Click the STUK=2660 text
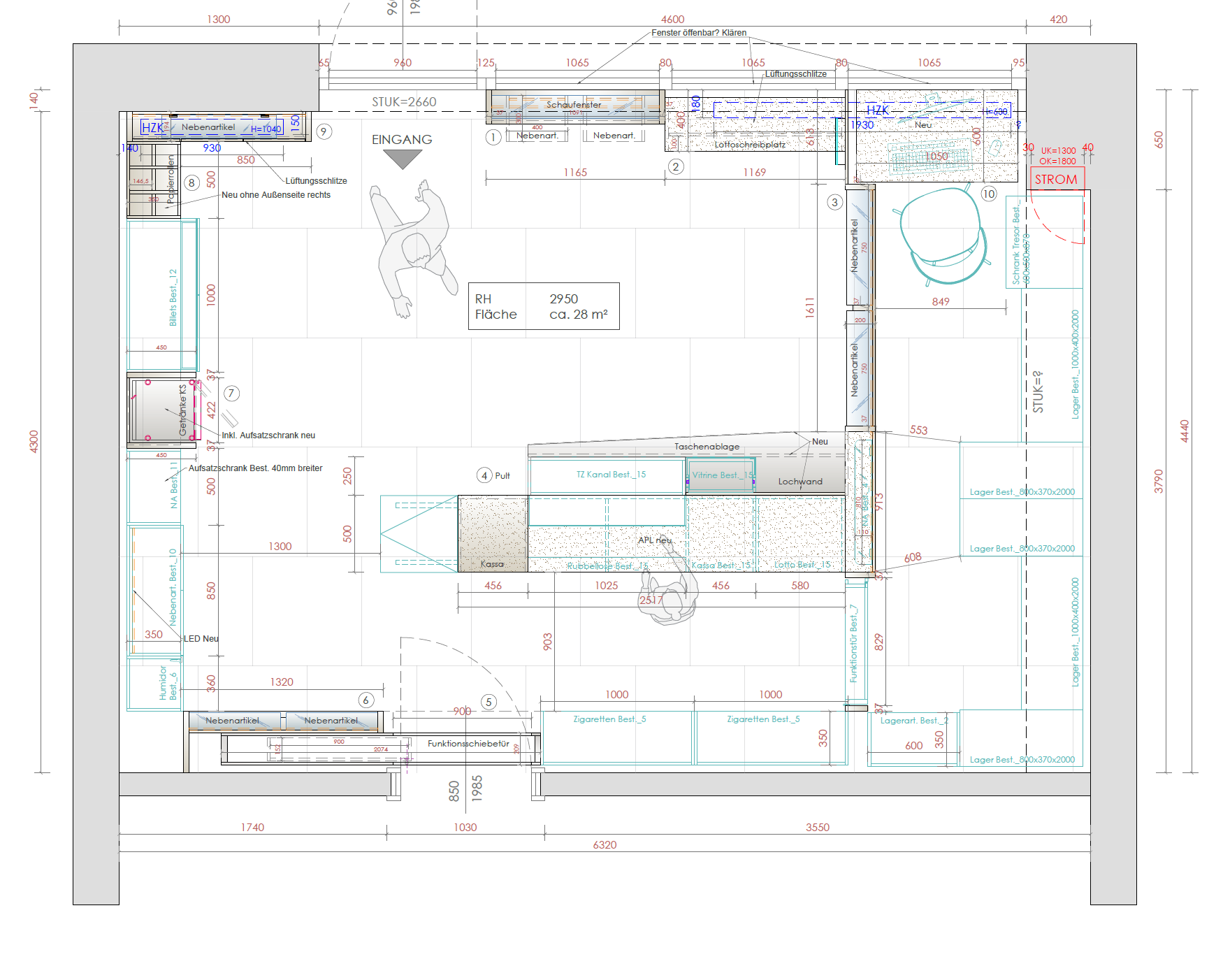Screen dimensions: 1223x980 coord(404,102)
